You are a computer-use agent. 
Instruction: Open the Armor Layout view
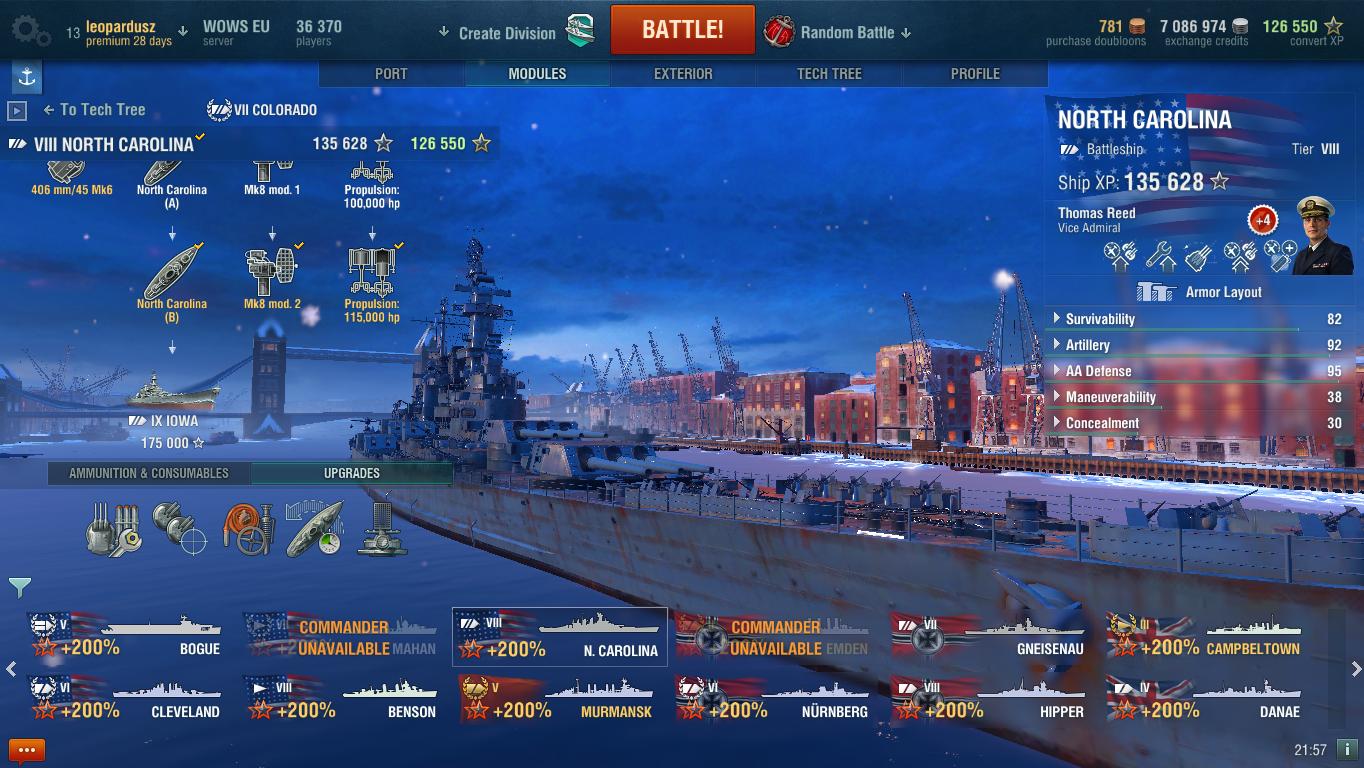pyautogui.click(x=1198, y=292)
